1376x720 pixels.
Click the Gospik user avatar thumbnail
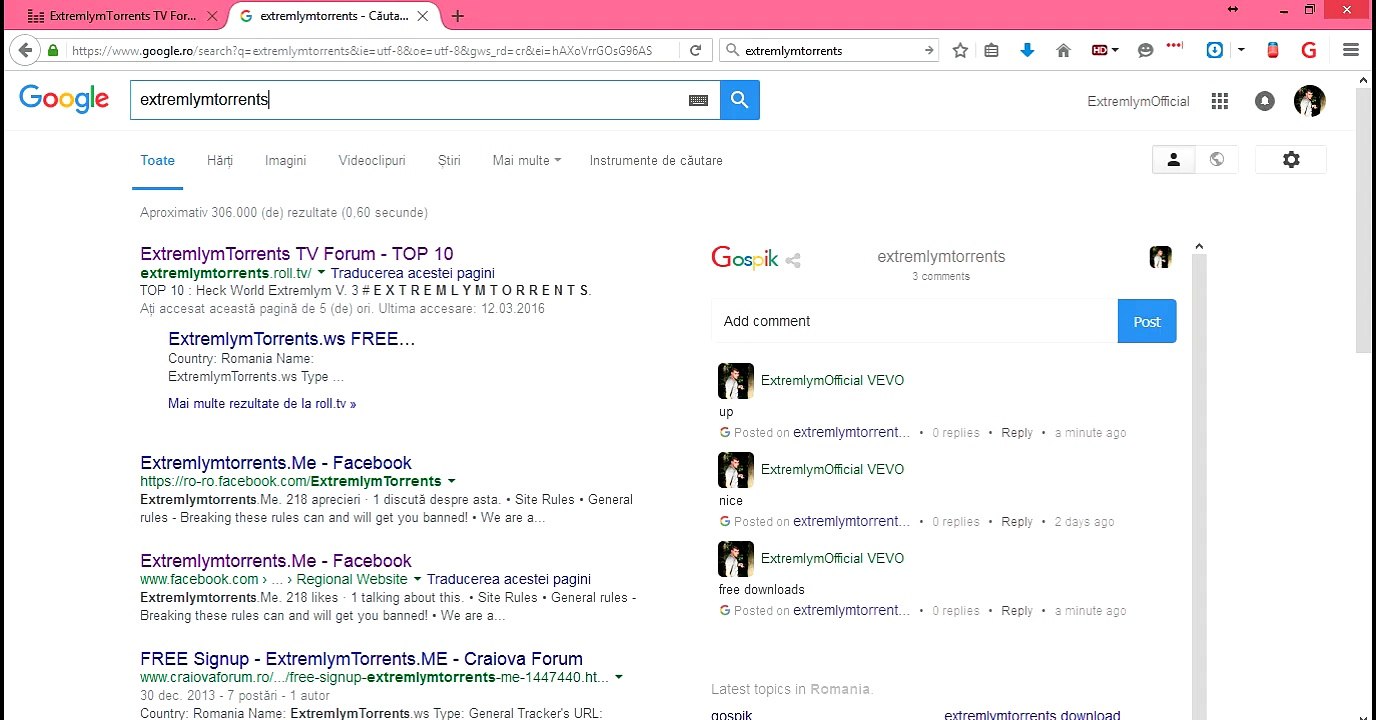coord(1160,257)
